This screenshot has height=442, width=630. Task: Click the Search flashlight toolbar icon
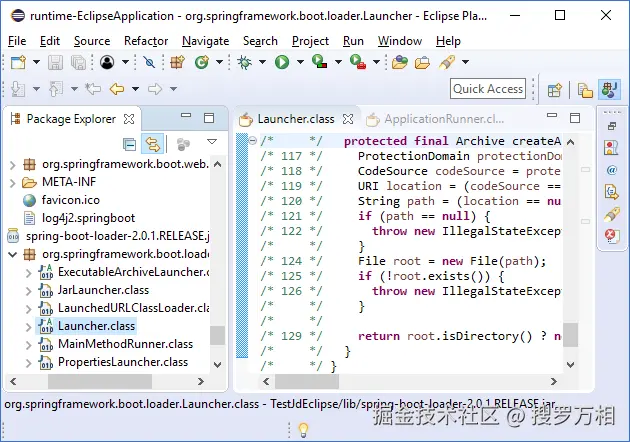click(447, 62)
